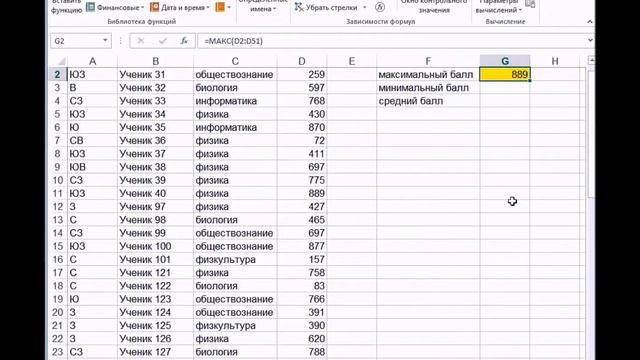
Task: Select cell ЮВ in column A
Action: [92, 167]
